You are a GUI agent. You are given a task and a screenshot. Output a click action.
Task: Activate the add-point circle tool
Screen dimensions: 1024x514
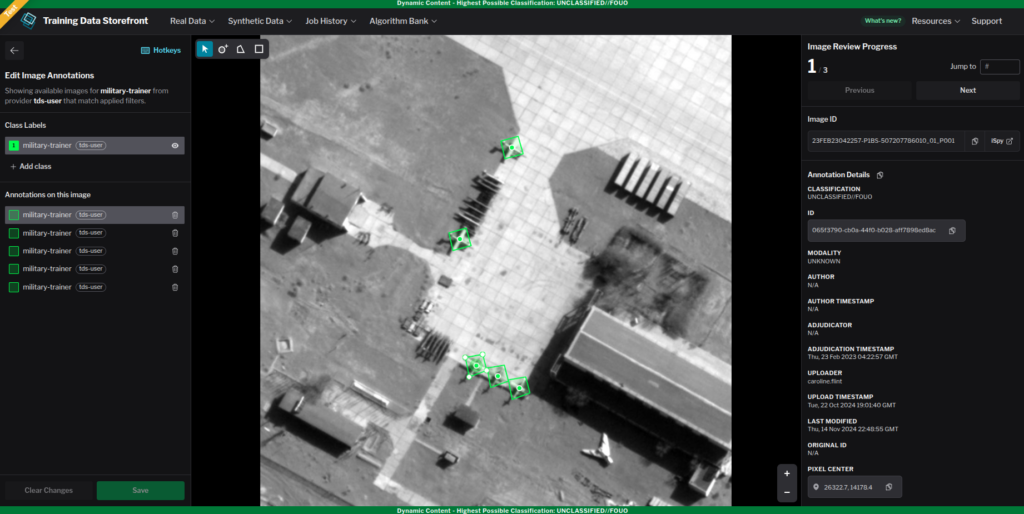[x=222, y=49]
